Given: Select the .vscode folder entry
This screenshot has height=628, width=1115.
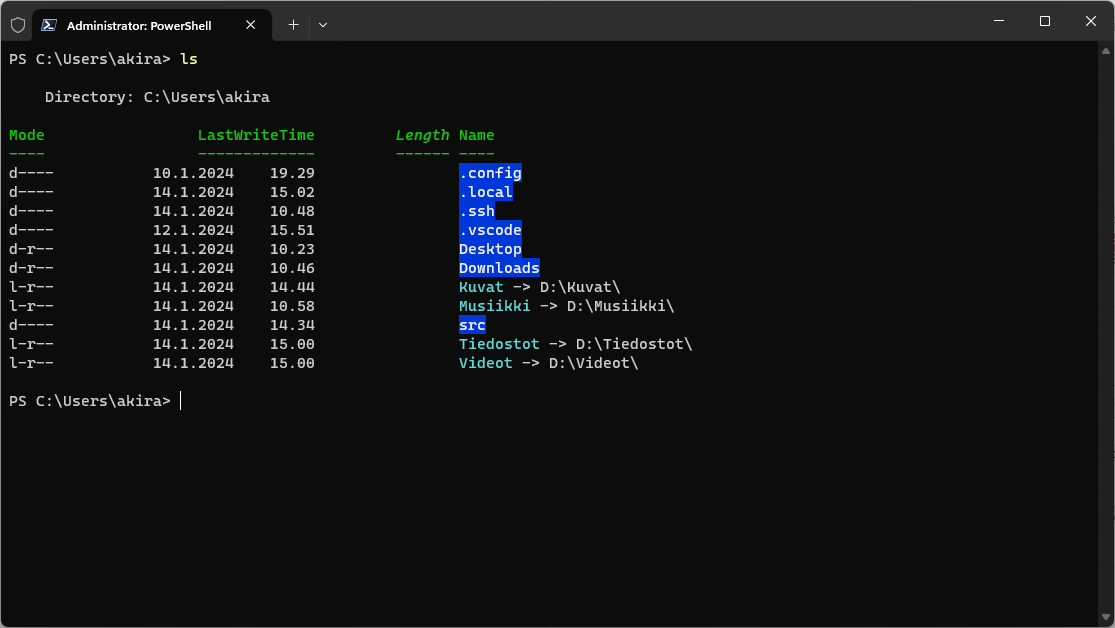Looking at the screenshot, I should click(489, 229).
